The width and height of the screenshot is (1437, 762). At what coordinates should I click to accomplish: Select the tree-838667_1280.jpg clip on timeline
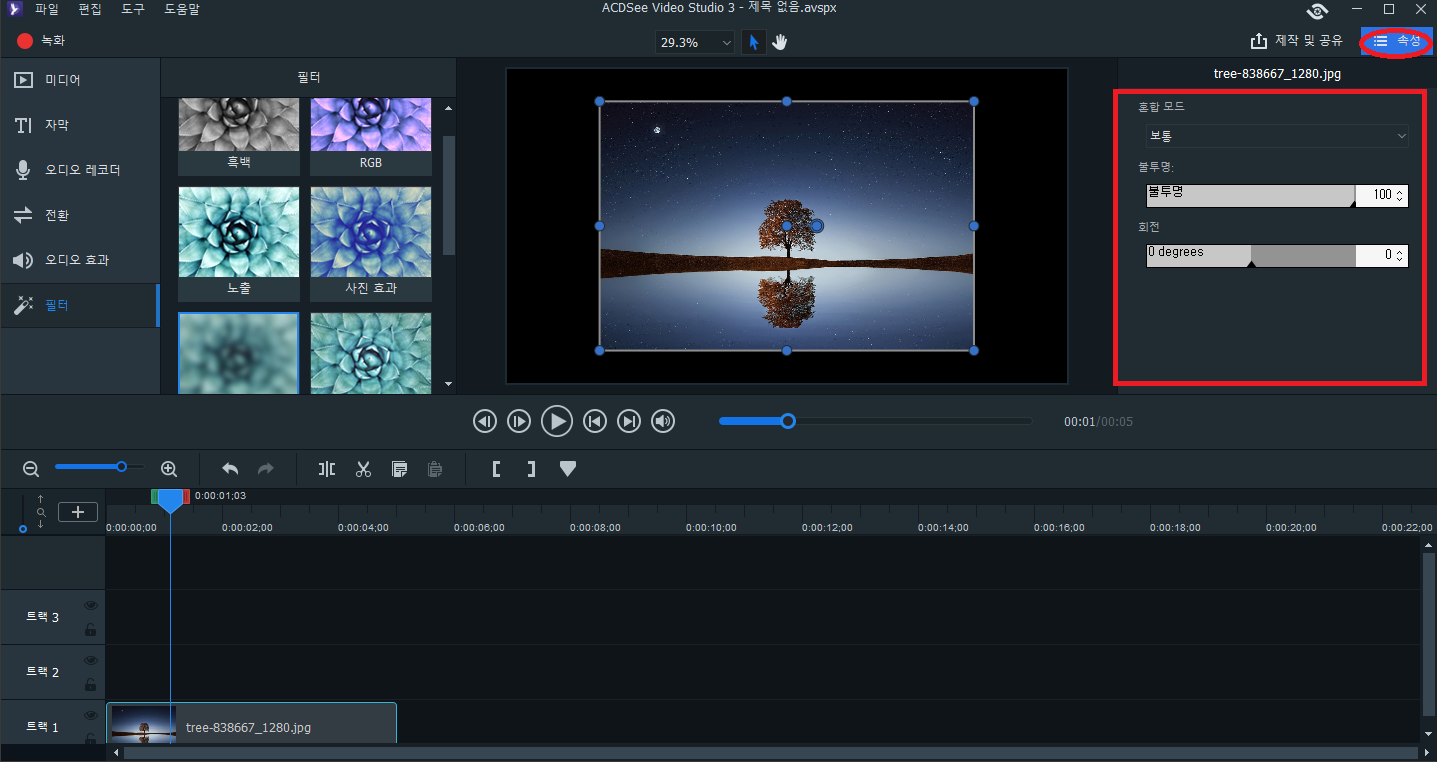coord(251,723)
